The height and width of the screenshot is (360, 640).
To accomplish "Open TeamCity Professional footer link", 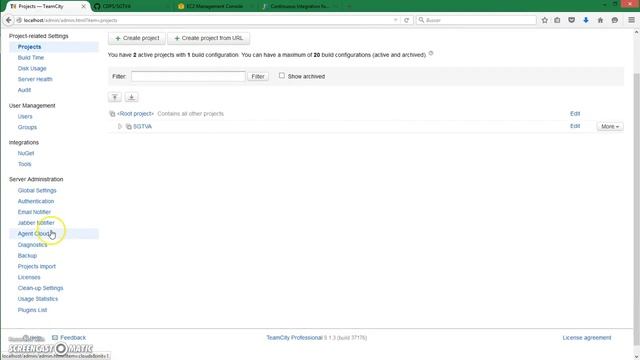I will [294, 338].
